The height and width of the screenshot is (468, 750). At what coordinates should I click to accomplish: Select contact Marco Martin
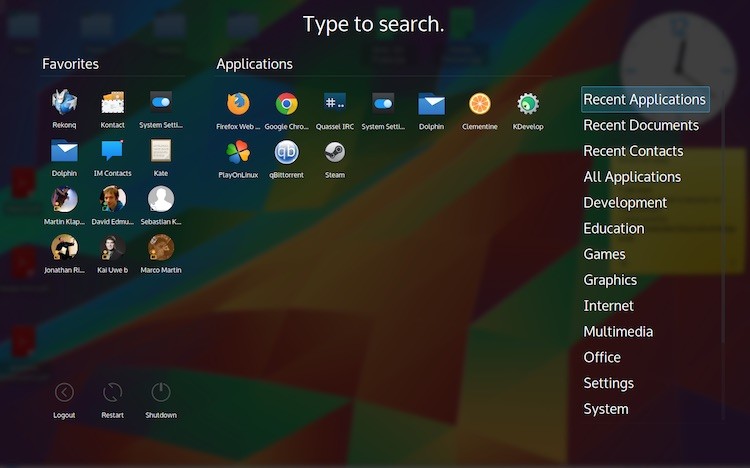161,254
